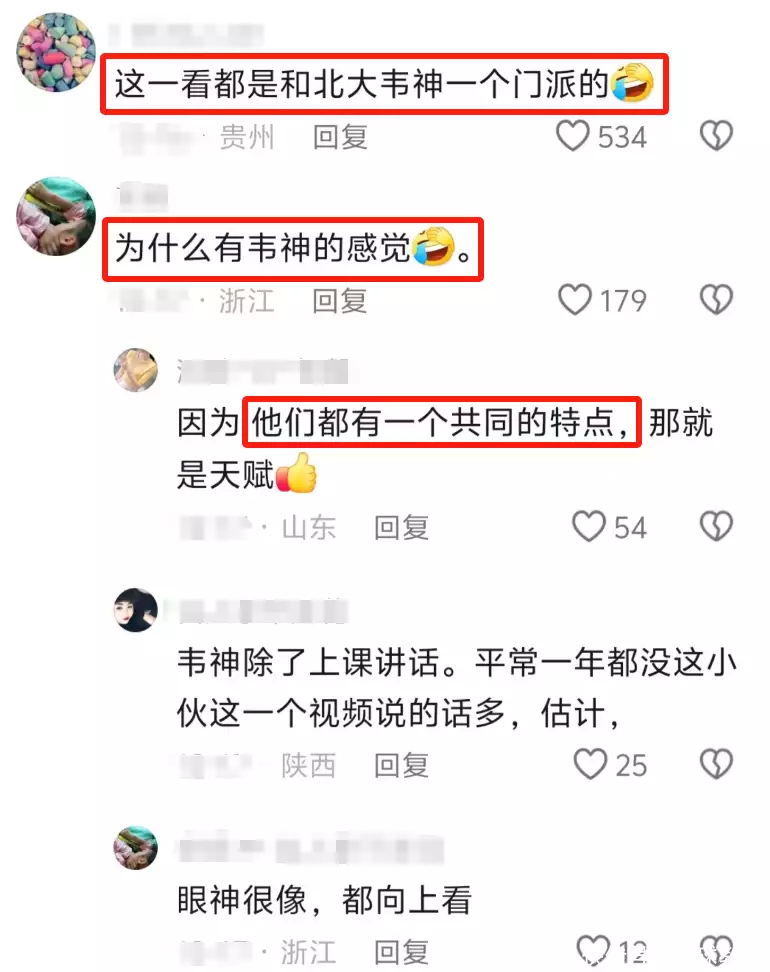View the Shandong replier's avatar profile

coord(136,370)
